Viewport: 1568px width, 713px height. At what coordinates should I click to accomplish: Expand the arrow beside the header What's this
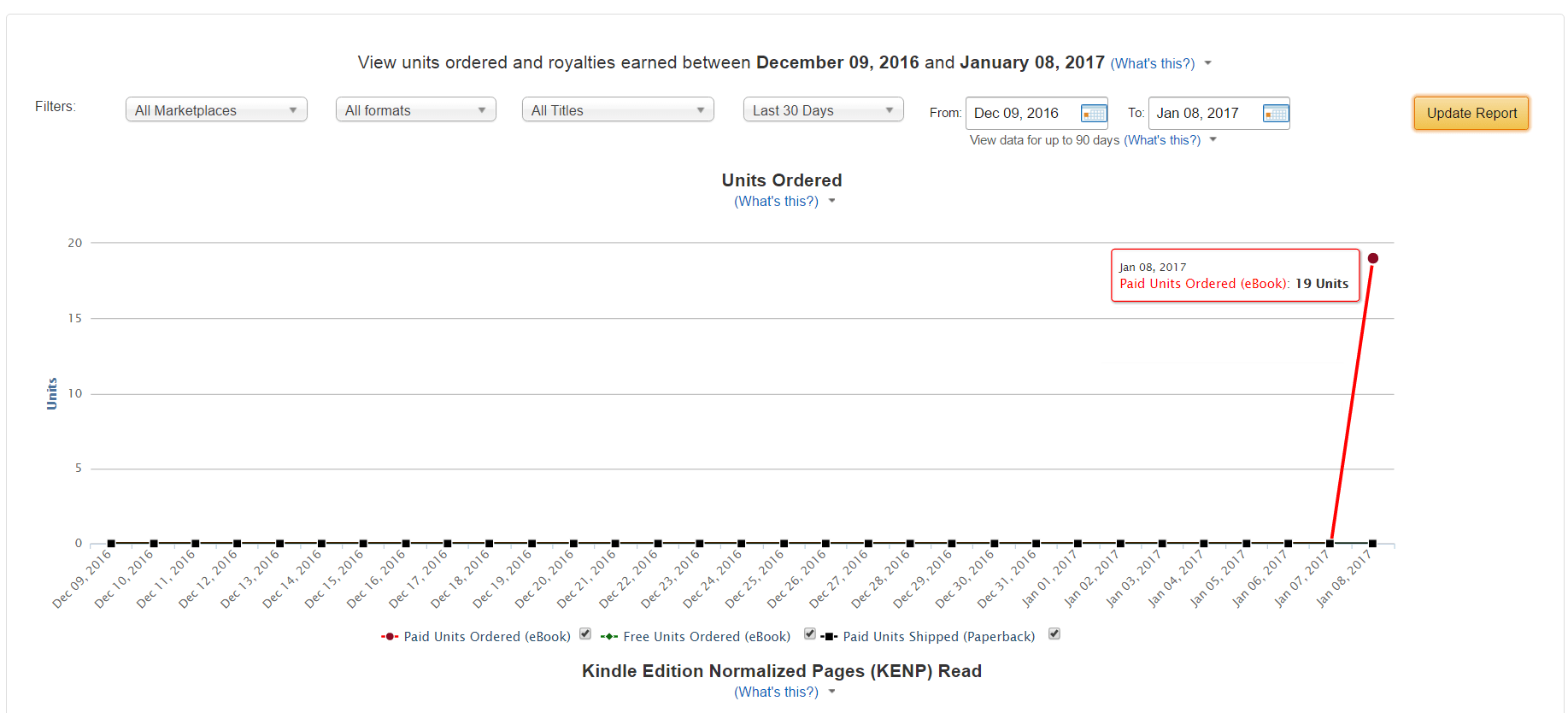(1208, 63)
